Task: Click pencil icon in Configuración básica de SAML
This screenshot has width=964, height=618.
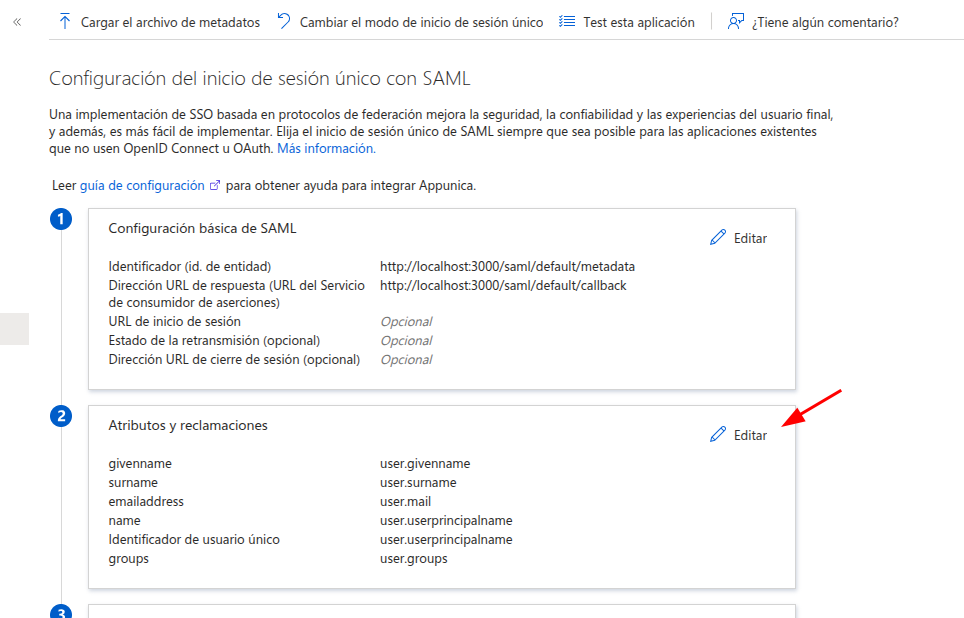Action: click(x=717, y=237)
